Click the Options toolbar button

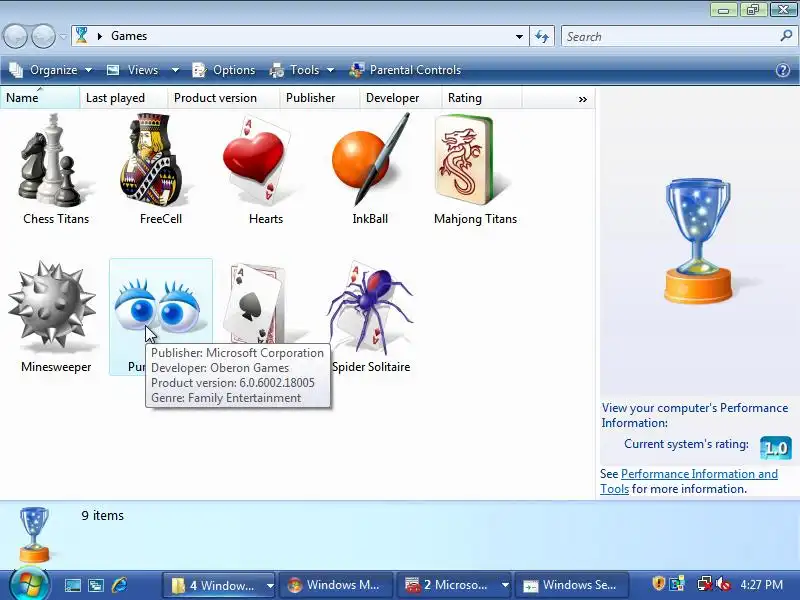223,70
